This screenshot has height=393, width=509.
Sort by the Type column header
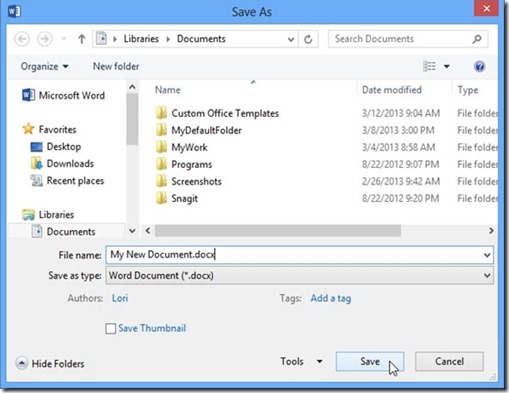pyautogui.click(x=468, y=90)
